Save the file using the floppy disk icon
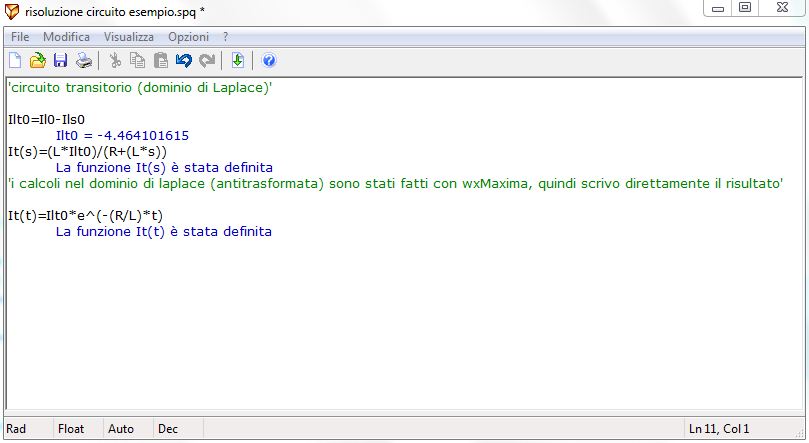This screenshot has height=443, width=809. [60, 60]
